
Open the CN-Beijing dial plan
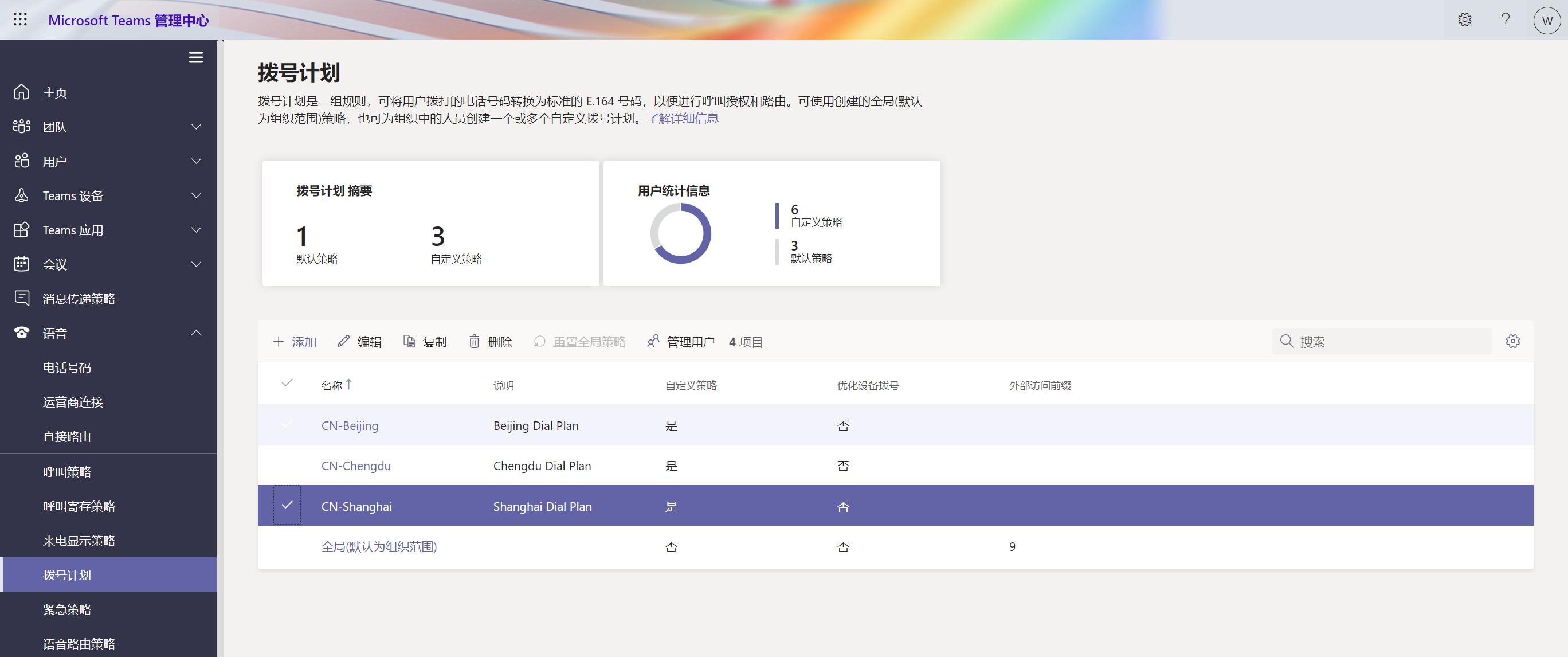click(350, 425)
